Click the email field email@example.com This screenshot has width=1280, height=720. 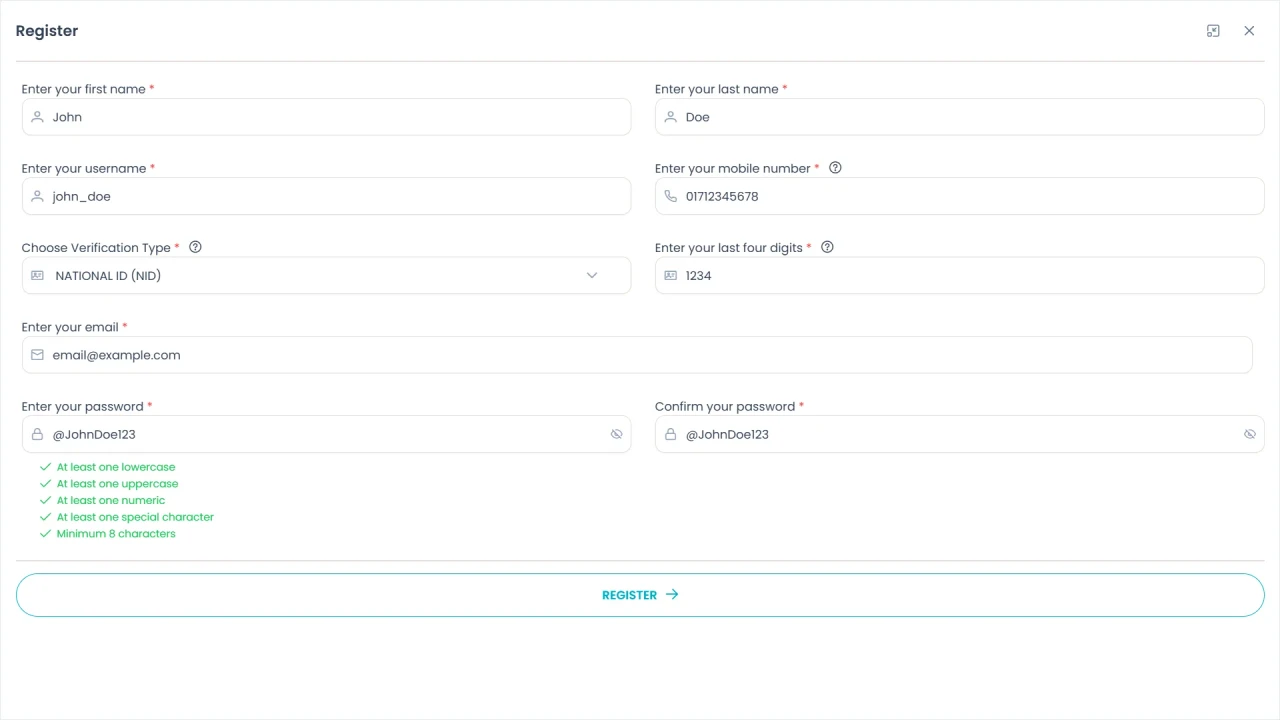click(x=637, y=355)
